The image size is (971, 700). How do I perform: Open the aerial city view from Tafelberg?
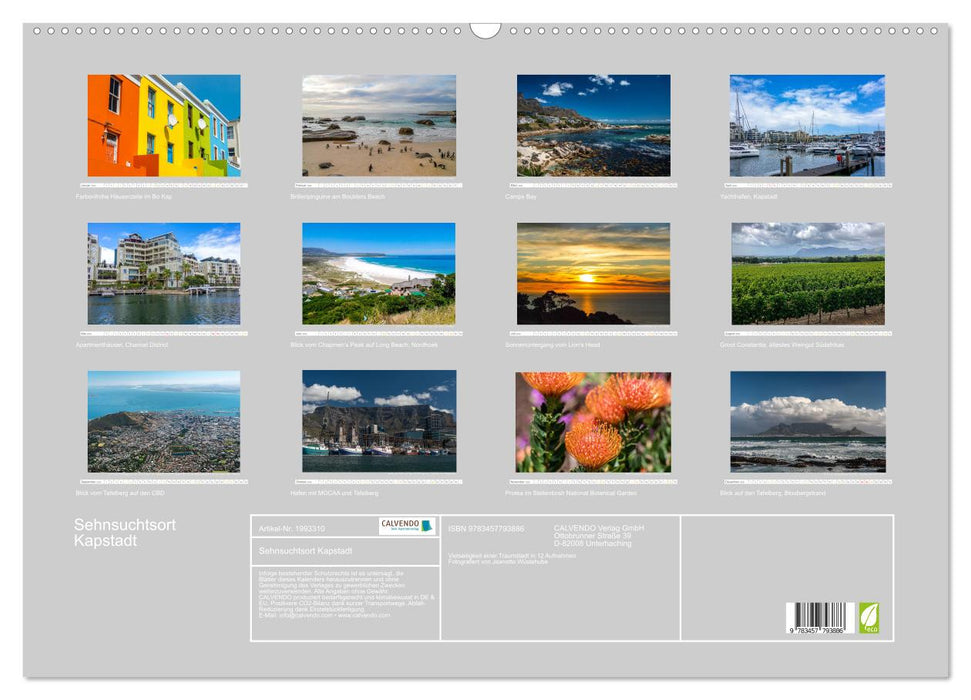point(164,422)
